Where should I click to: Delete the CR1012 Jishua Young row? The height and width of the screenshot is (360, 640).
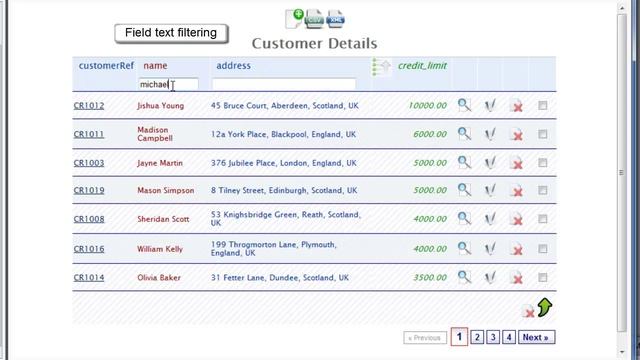(x=516, y=106)
